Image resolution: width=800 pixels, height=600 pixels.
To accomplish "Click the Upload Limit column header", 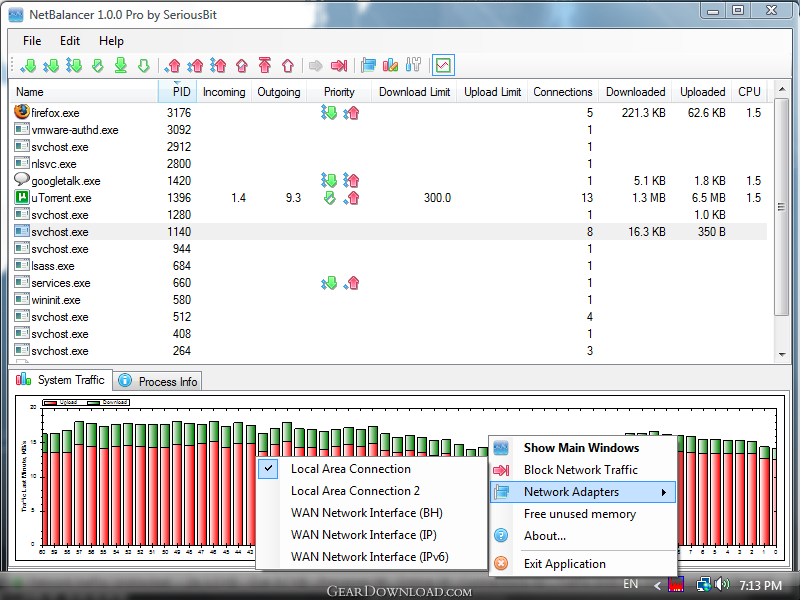I will point(492,92).
